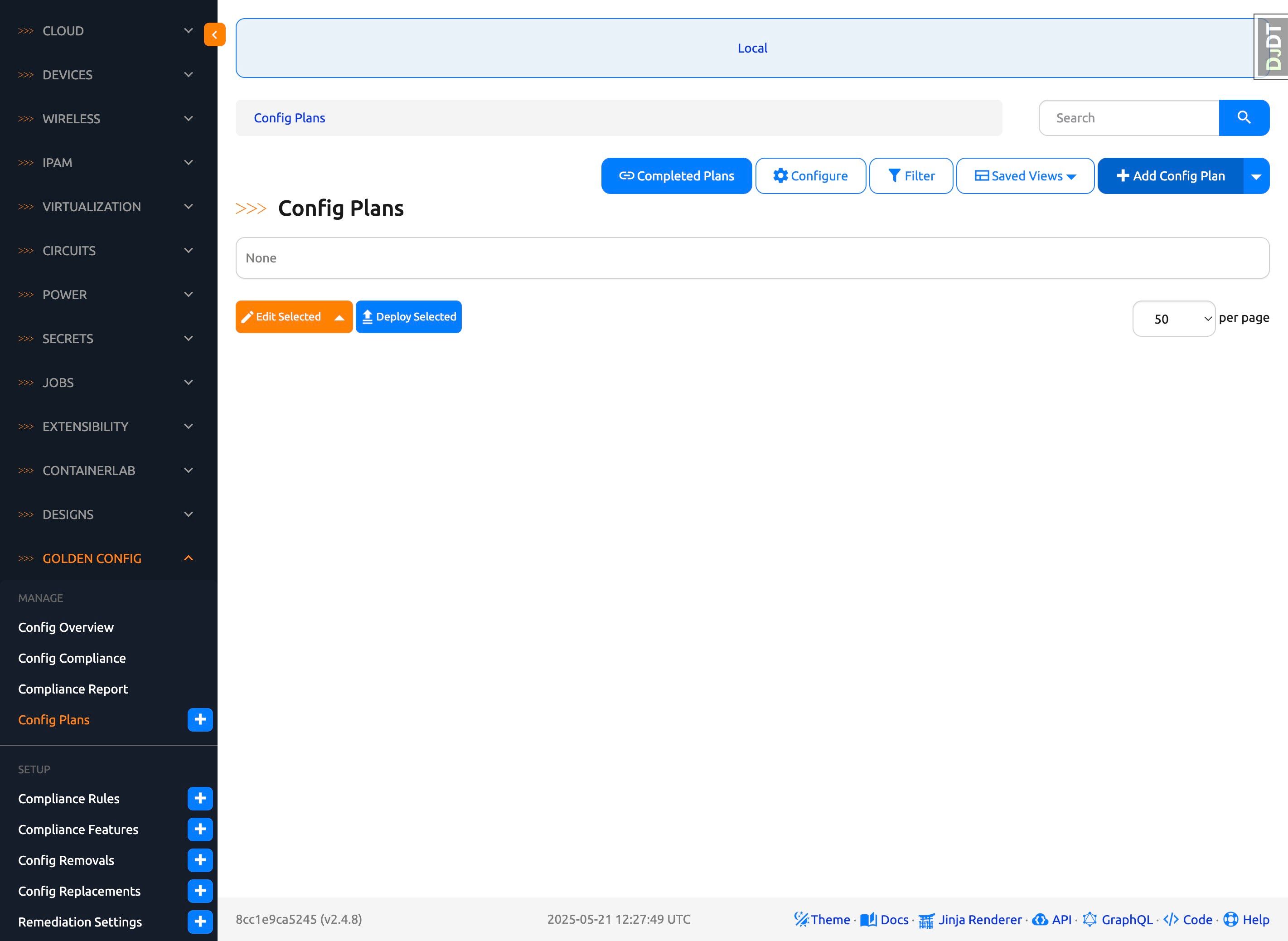The height and width of the screenshot is (941, 1288).
Task: Click plus icon beside Compliance Rules
Action: [200, 798]
